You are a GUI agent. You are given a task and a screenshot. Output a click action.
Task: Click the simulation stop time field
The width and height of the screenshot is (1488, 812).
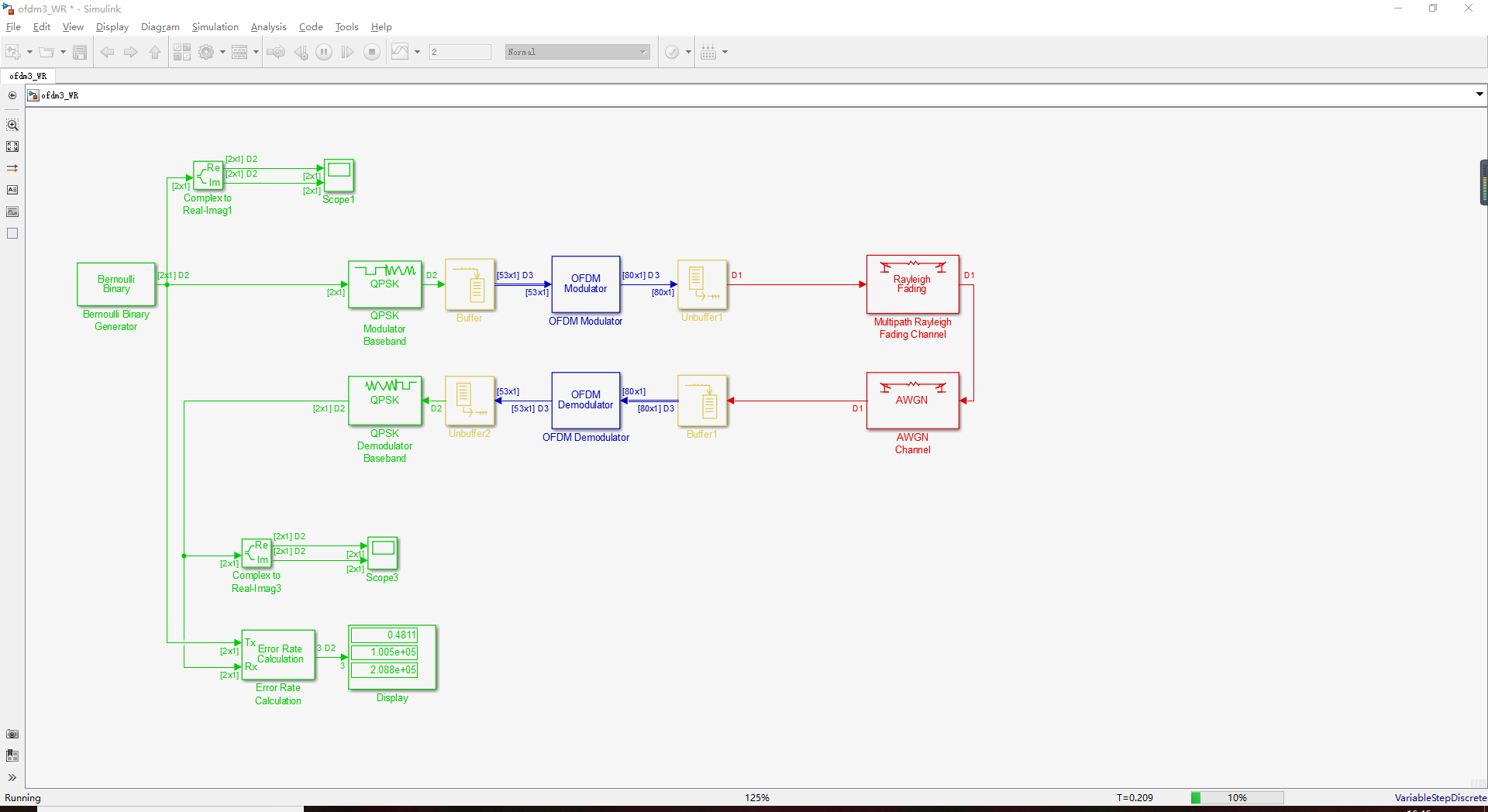460,52
